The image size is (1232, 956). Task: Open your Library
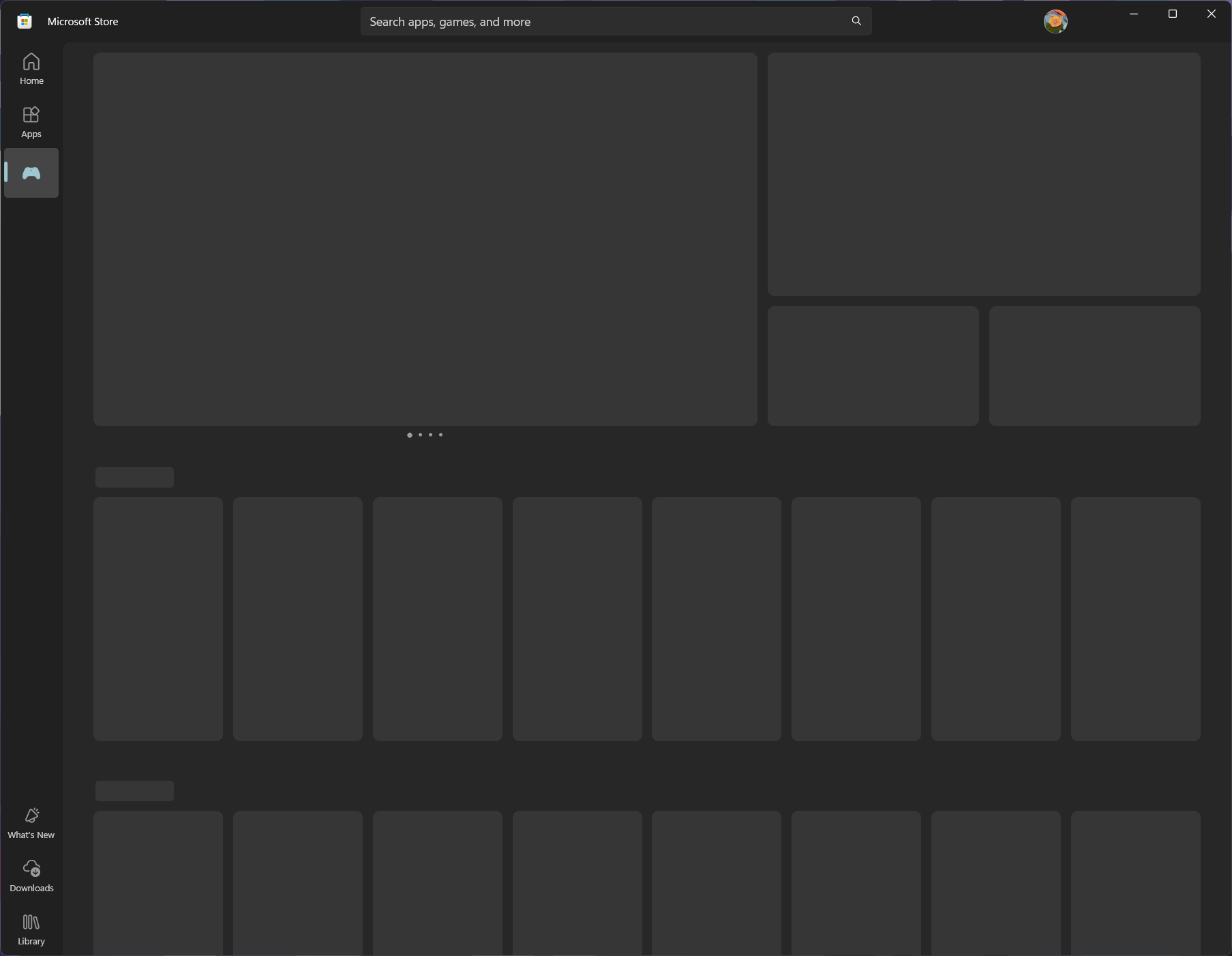(31, 929)
